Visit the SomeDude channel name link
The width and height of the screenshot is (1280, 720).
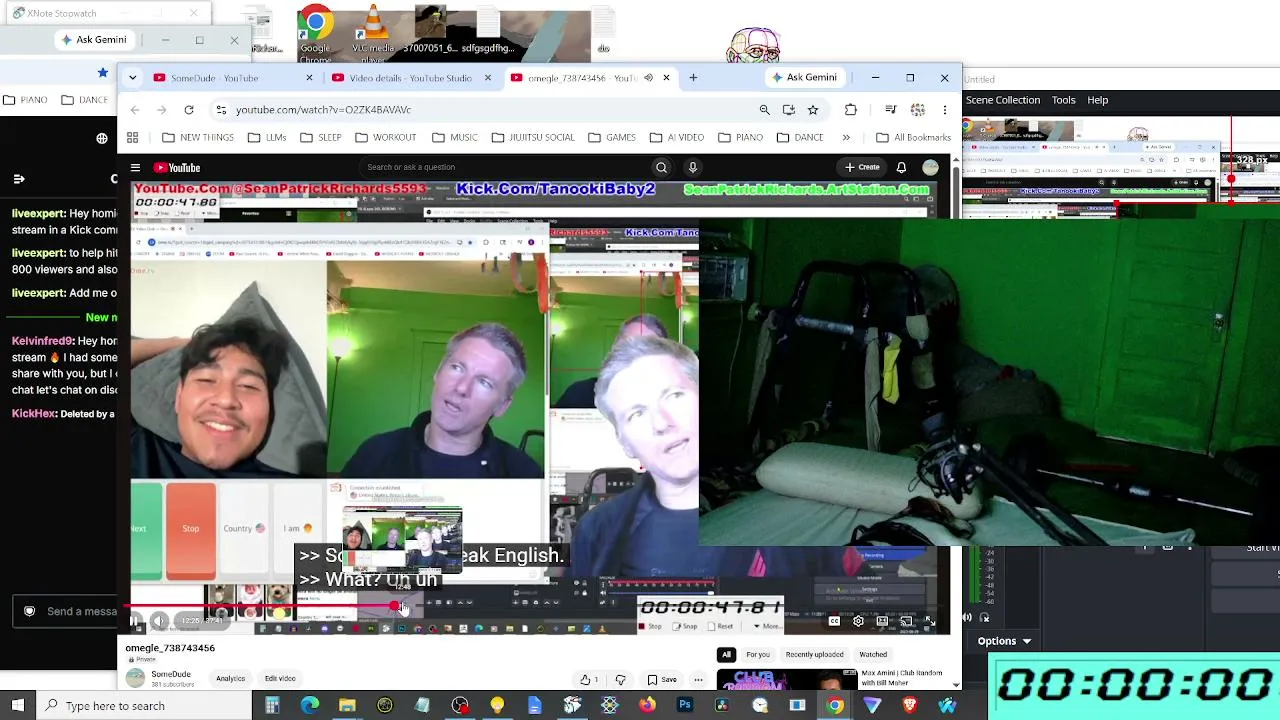pos(171,675)
